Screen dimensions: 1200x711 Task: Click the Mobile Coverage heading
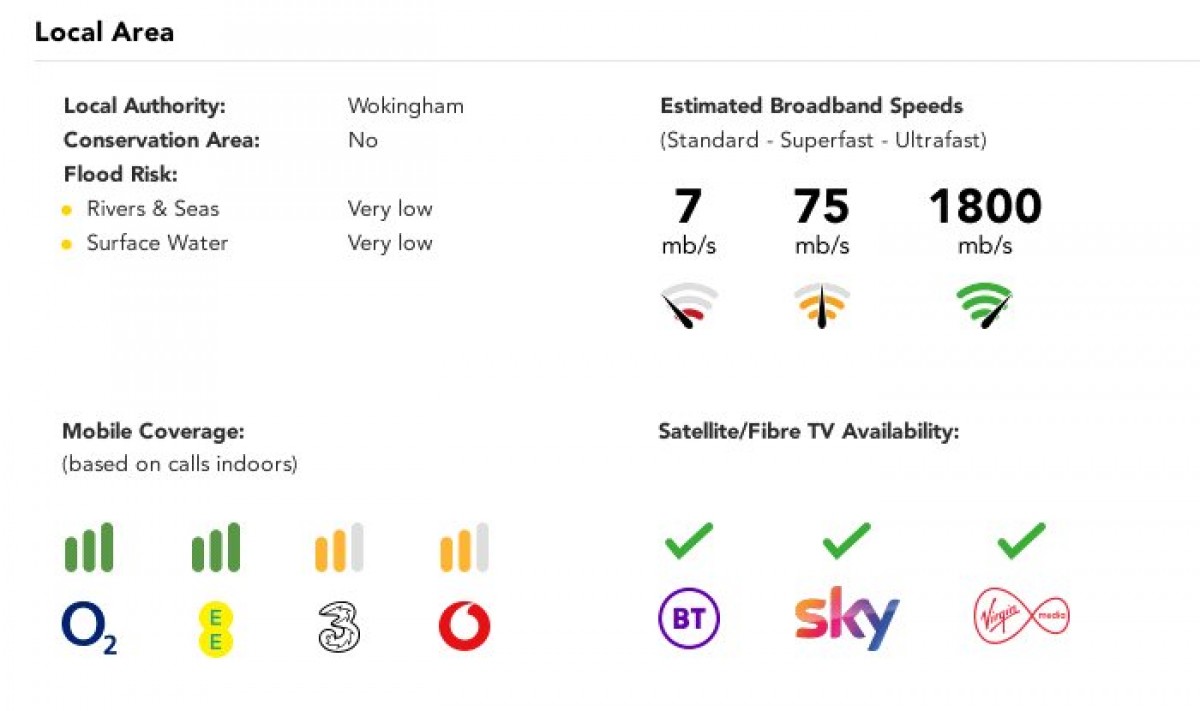[x=154, y=432]
